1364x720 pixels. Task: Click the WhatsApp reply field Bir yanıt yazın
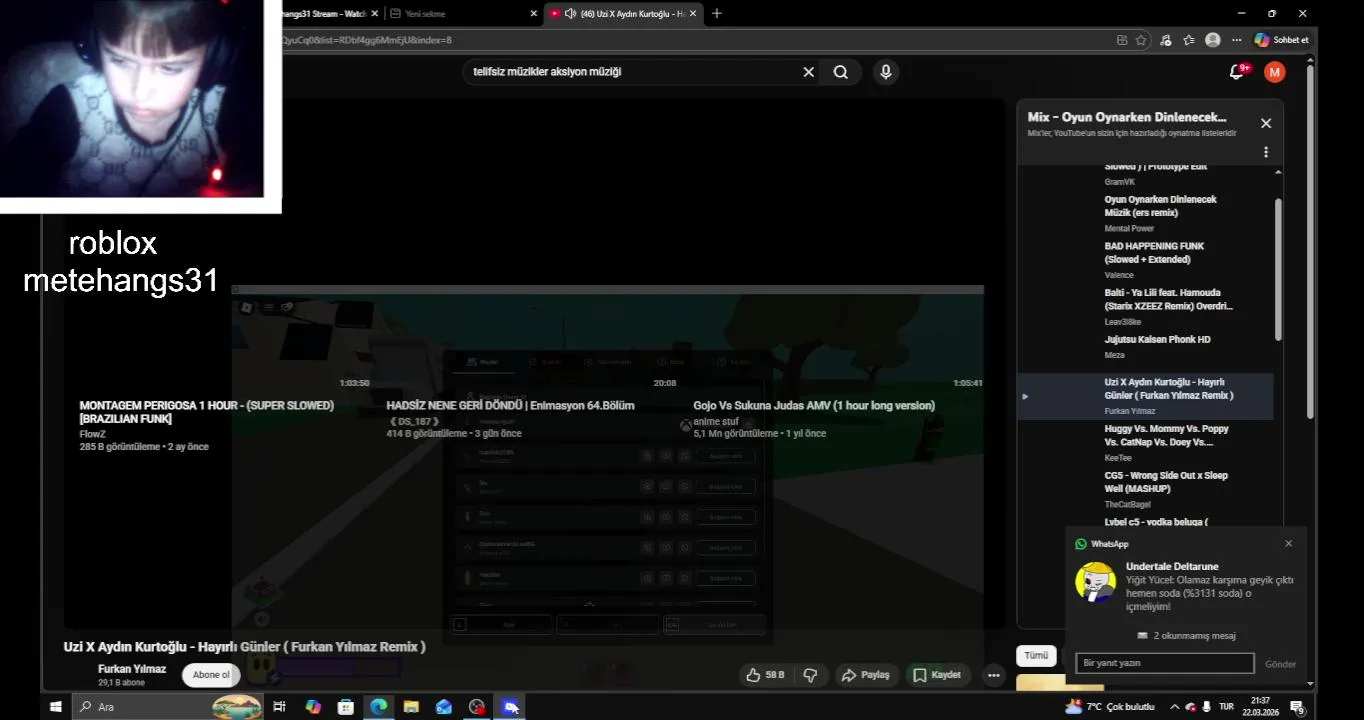coord(1164,663)
